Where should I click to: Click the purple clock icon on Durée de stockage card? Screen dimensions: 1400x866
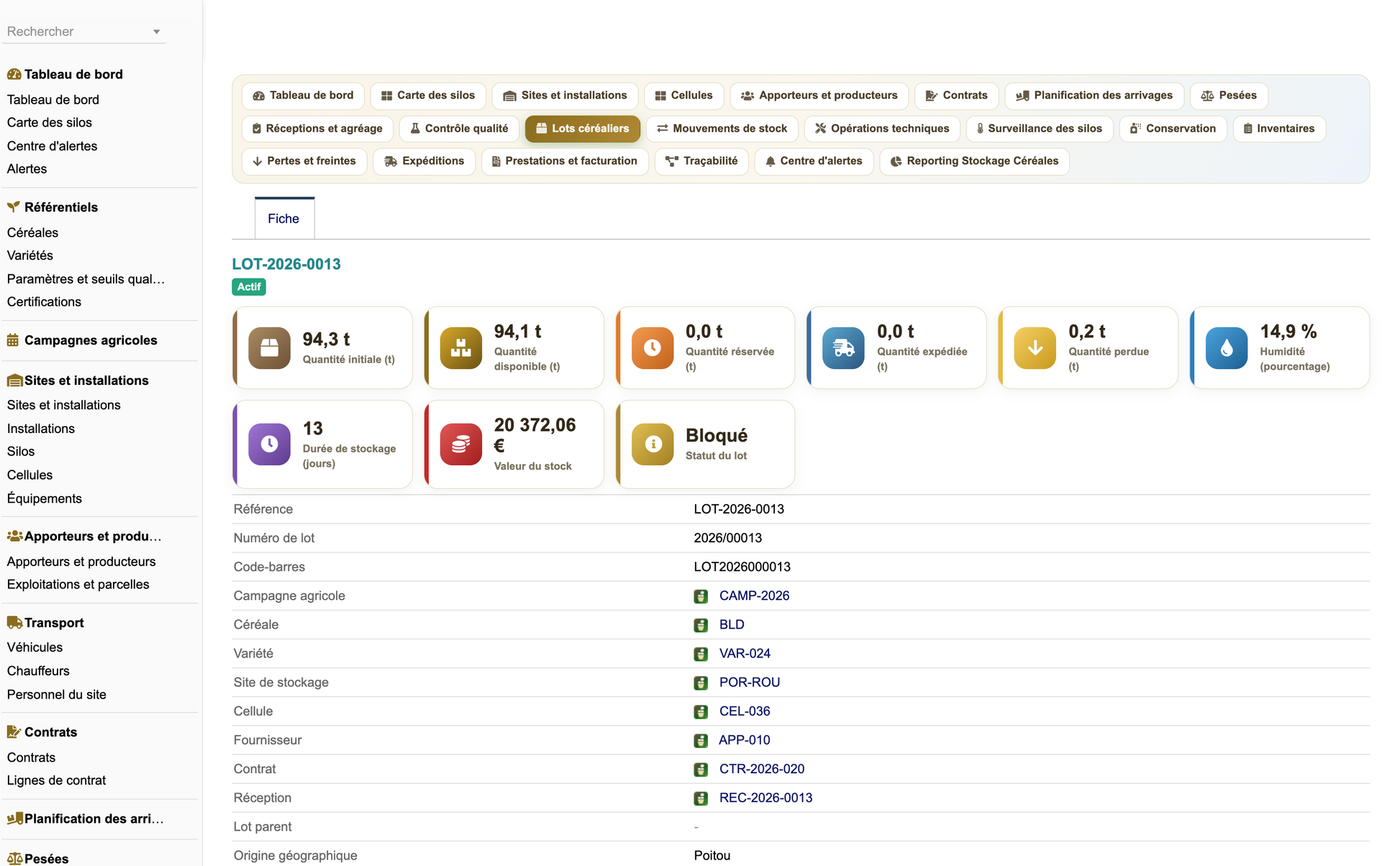coord(269,445)
